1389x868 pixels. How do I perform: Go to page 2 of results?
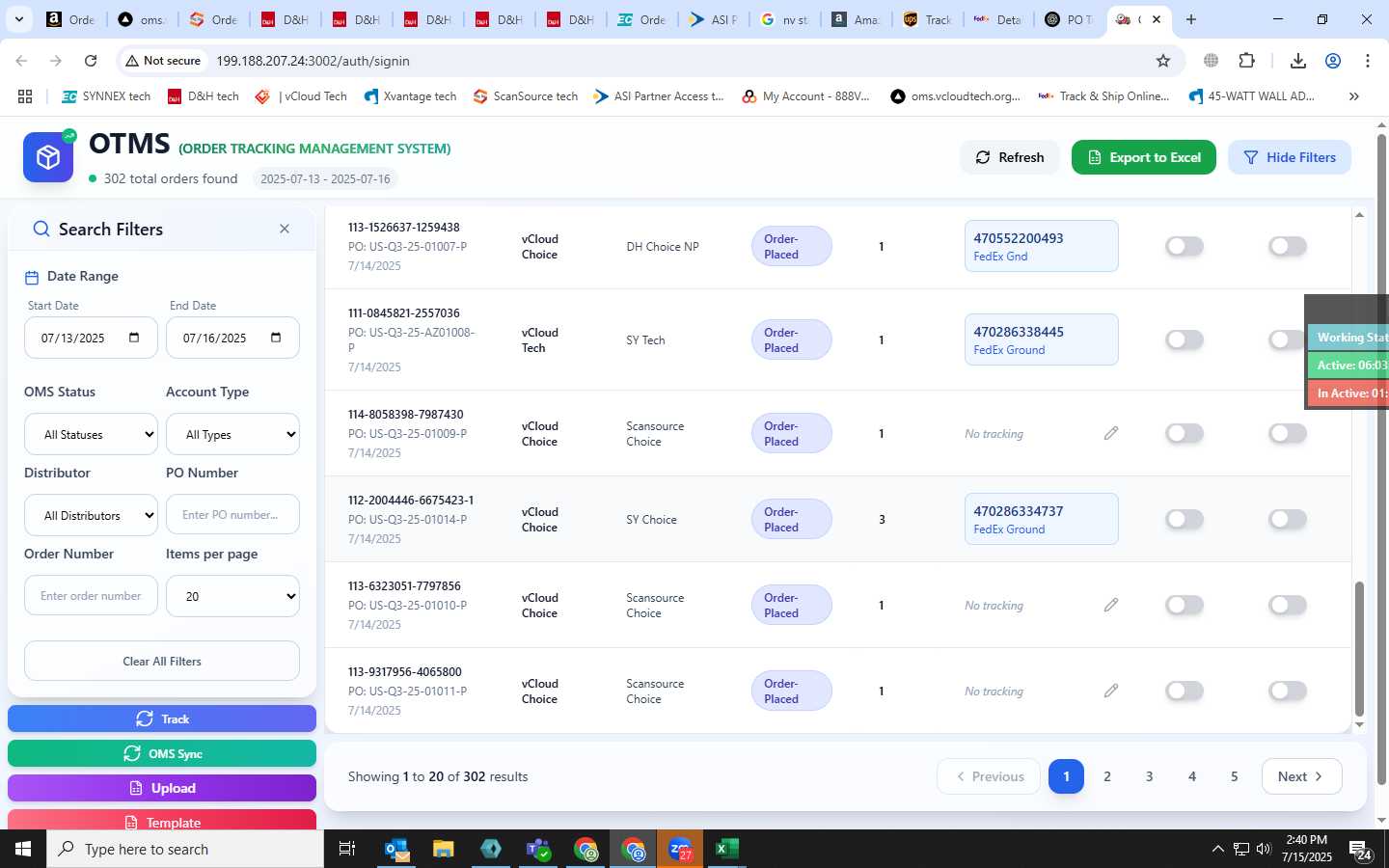tap(1107, 776)
